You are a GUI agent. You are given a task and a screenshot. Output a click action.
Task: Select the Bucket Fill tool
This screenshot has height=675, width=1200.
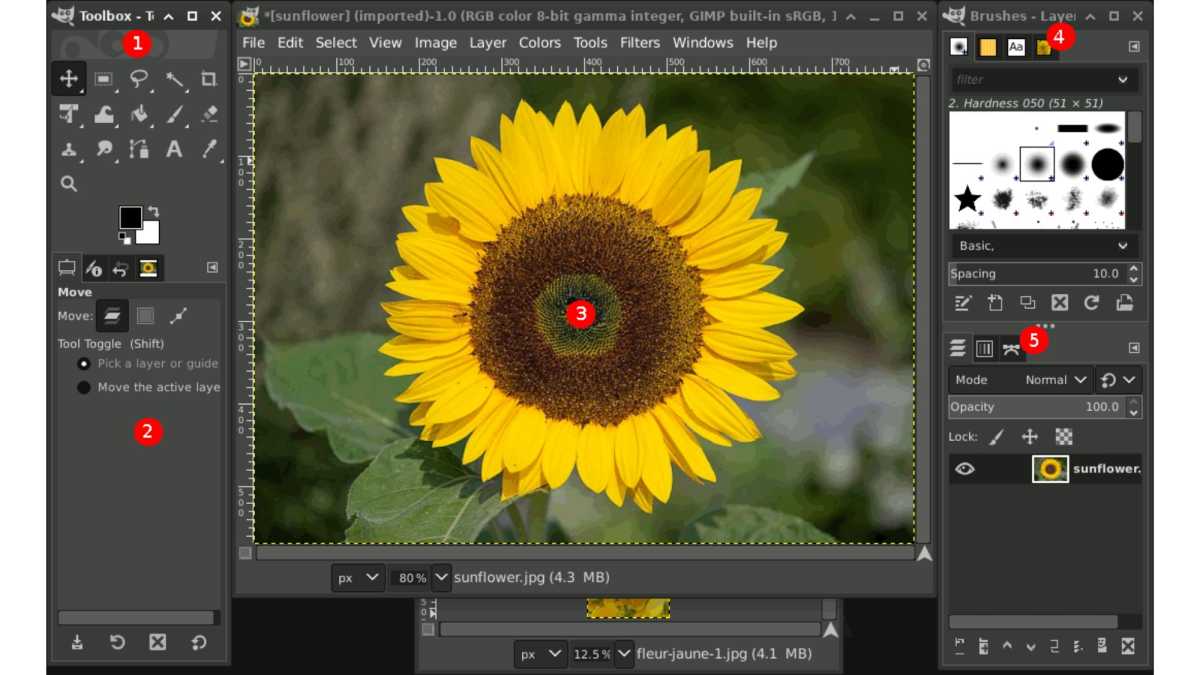pyautogui.click(x=139, y=114)
